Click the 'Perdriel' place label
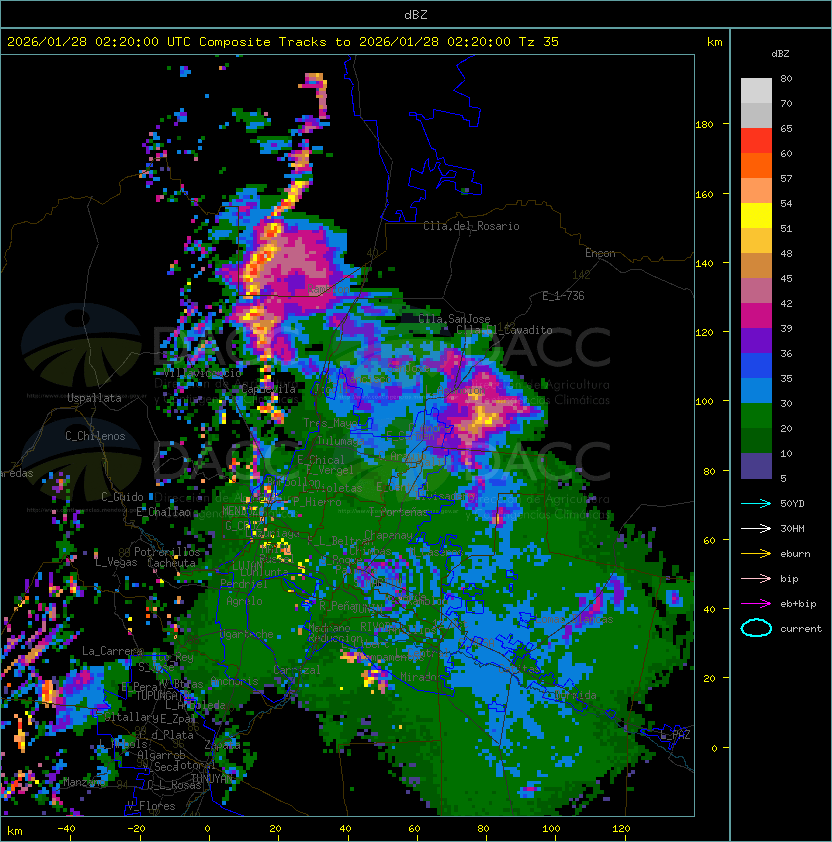The image size is (832, 842). click(x=244, y=584)
